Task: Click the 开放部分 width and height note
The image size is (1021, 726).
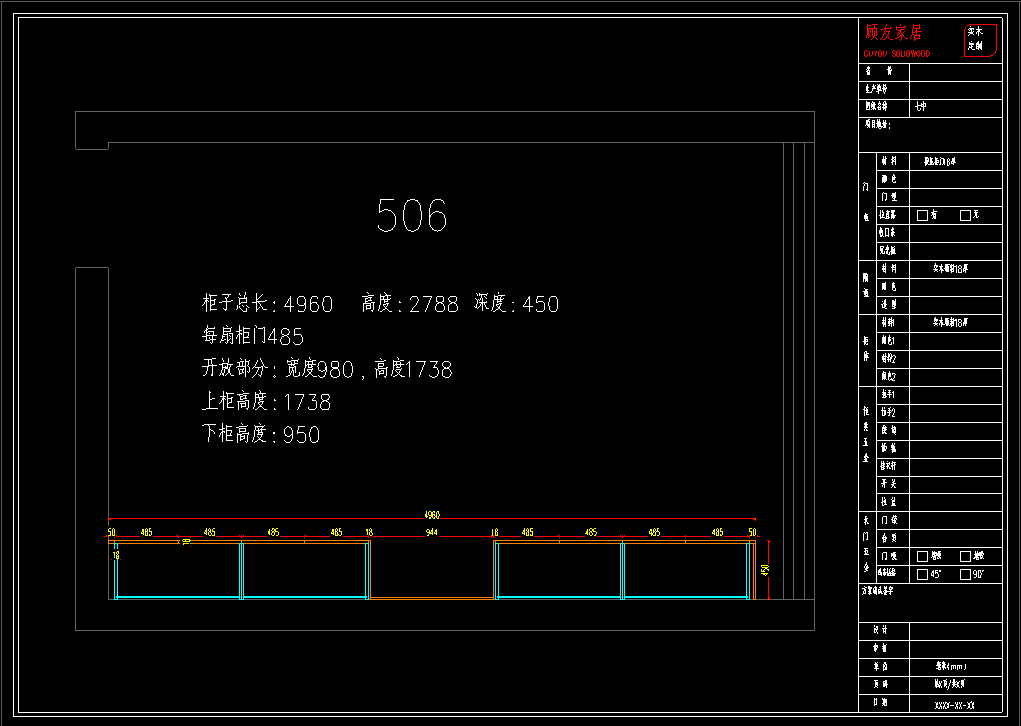Action: pos(327,369)
